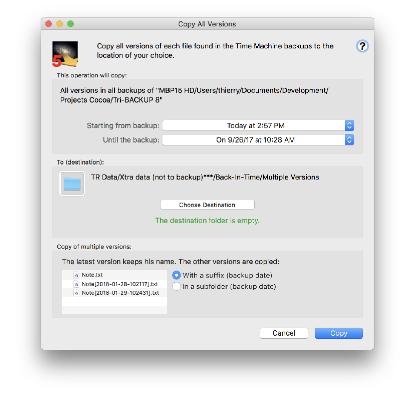Image resolution: width=415 pixels, height=393 pixels.
Task: Click the stepper arrows beside On 9/28/17
Action: click(349, 140)
